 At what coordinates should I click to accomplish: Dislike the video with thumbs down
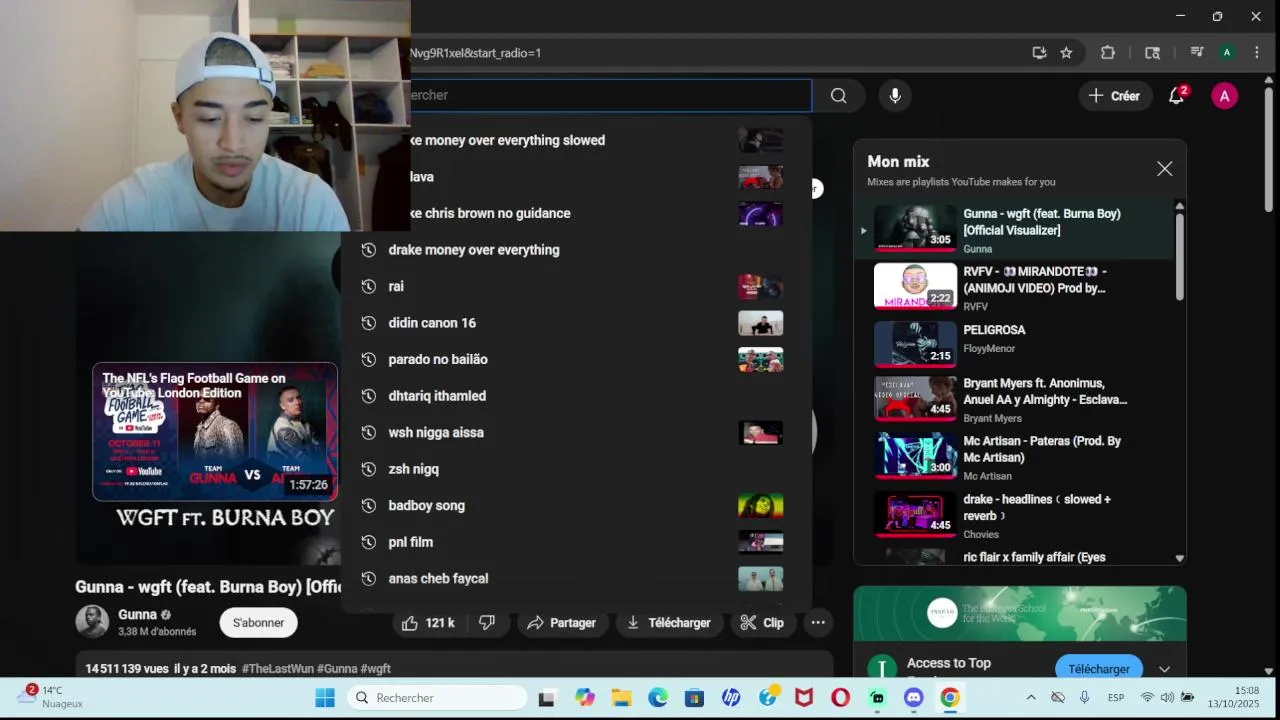[487, 623]
